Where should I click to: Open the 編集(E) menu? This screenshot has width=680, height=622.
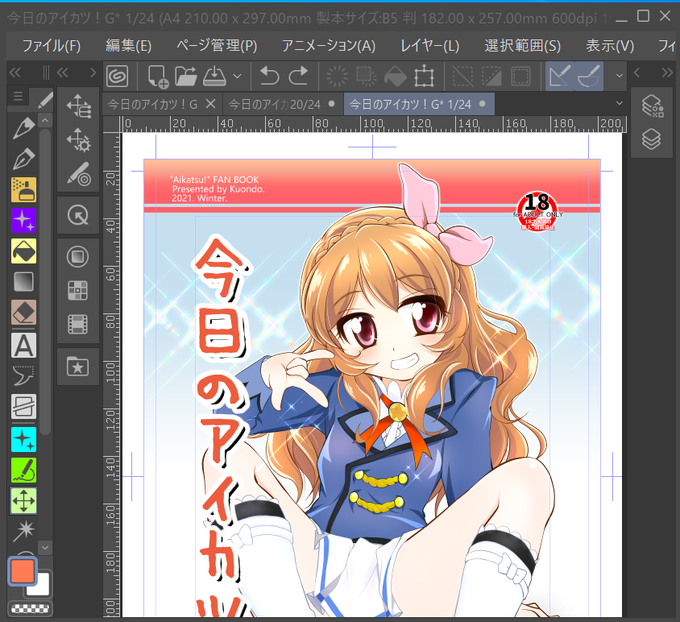click(x=128, y=46)
